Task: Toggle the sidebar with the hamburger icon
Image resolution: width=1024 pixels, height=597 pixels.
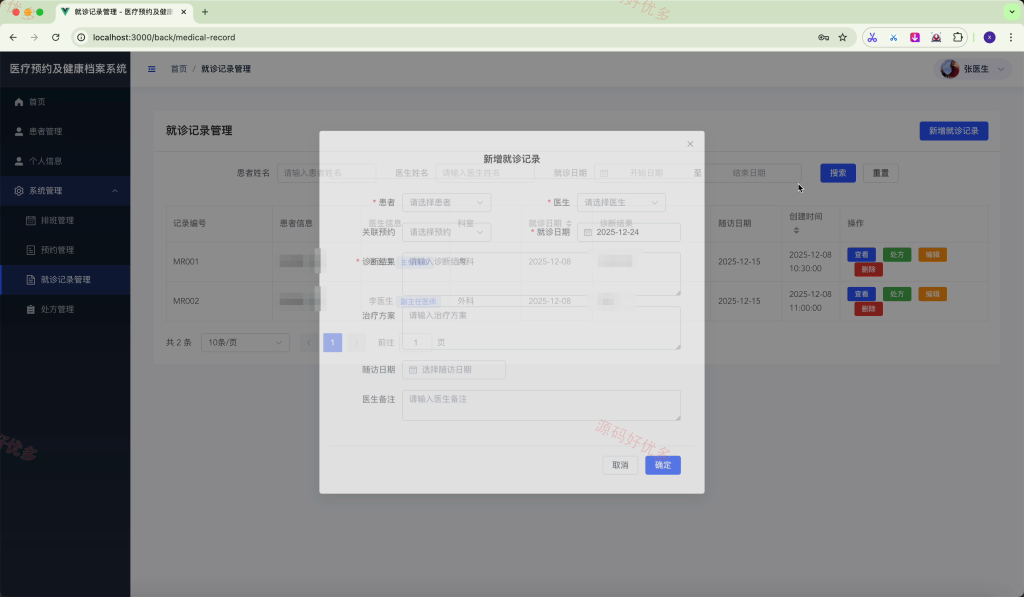Action: [152, 69]
